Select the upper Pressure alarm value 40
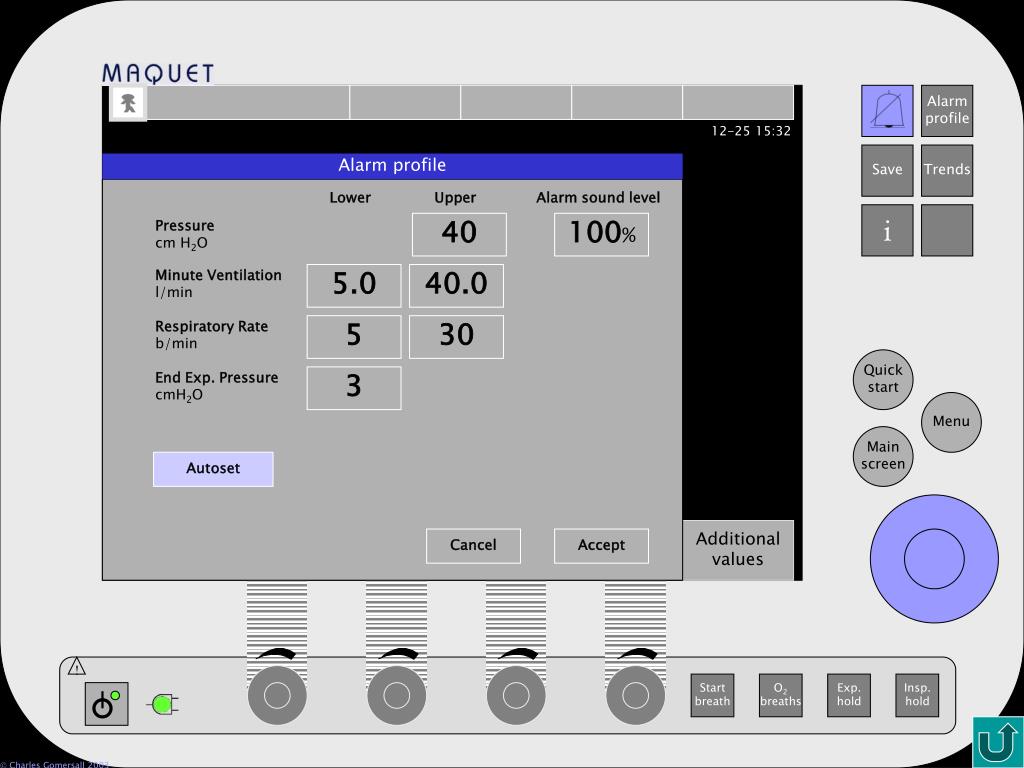The height and width of the screenshot is (768, 1024). [459, 234]
